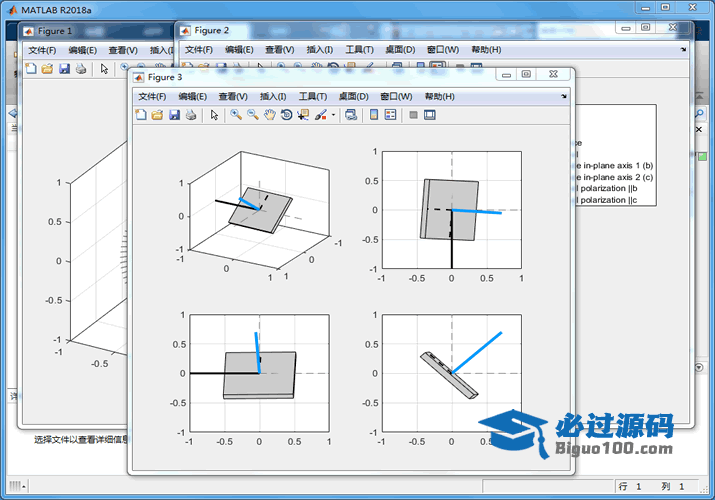Click Open File icon in Figure 3 toolbar
Viewport: 715px width, 500px height.
[x=158, y=115]
